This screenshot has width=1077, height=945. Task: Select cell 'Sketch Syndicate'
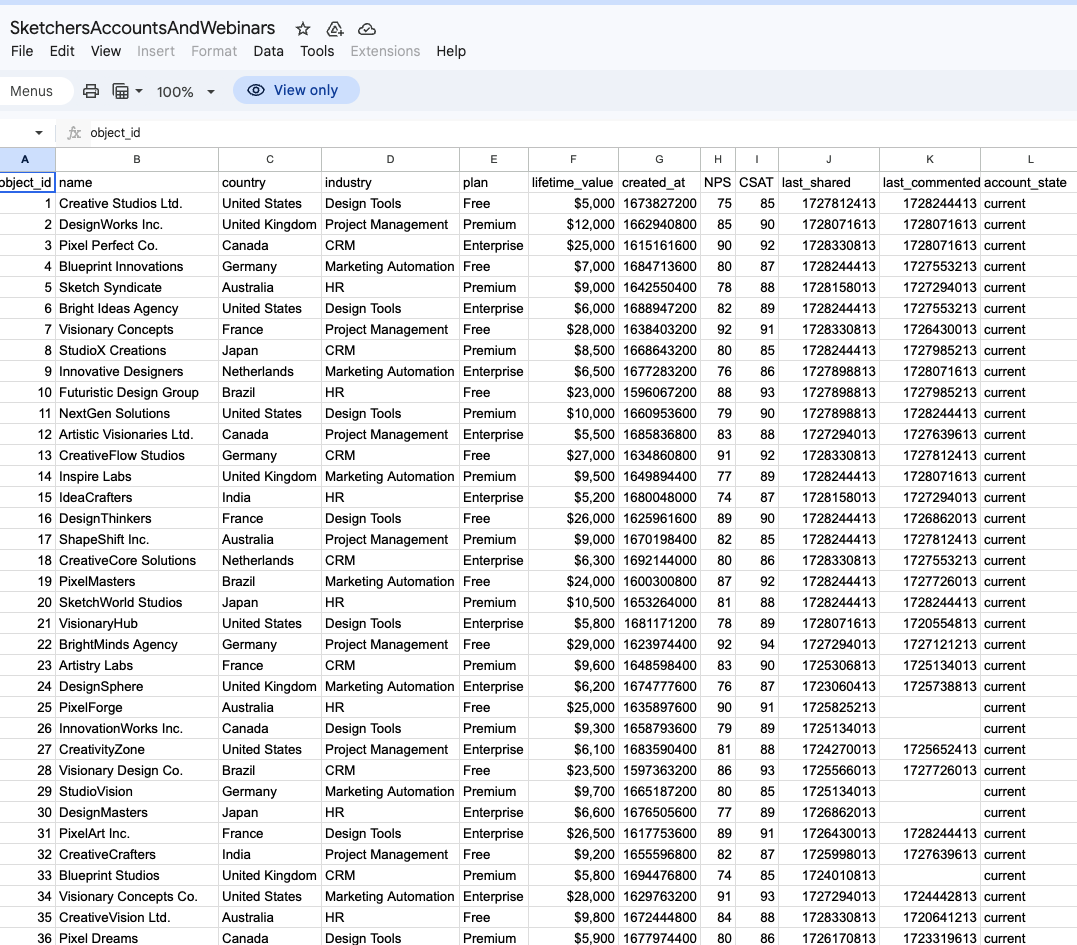[137, 288]
